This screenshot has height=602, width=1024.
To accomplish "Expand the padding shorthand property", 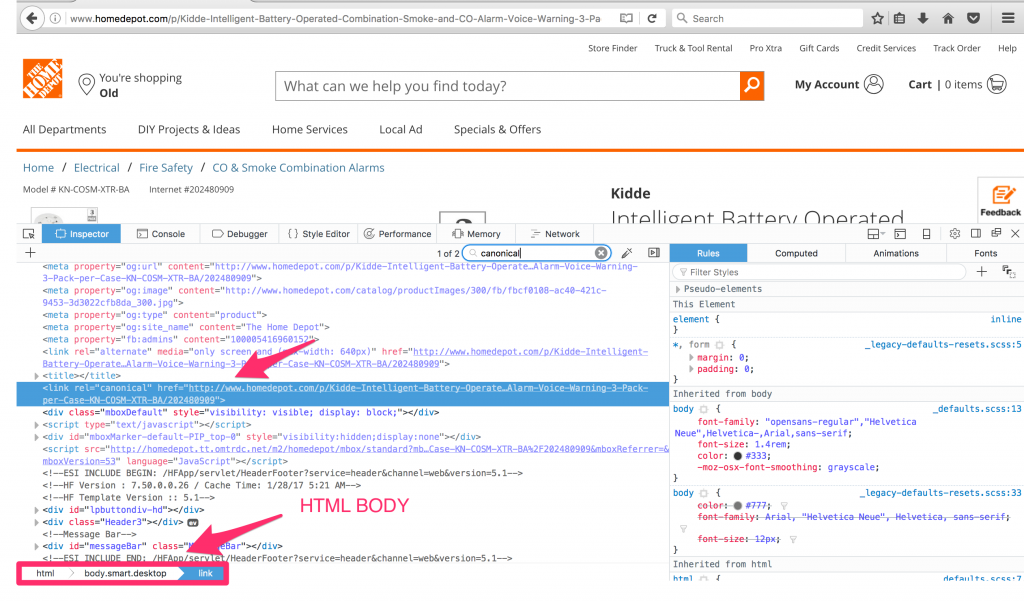I will point(691,369).
